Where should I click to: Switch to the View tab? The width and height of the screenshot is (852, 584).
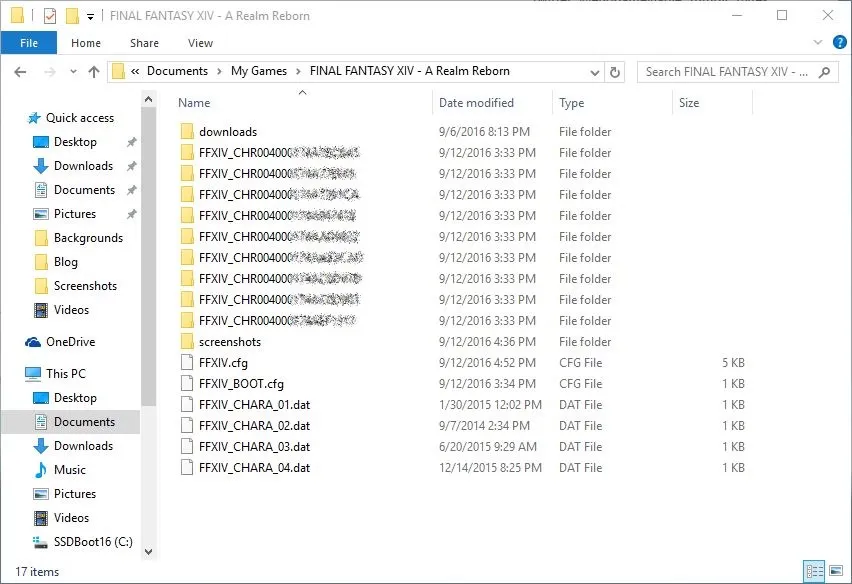click(201, 43)
